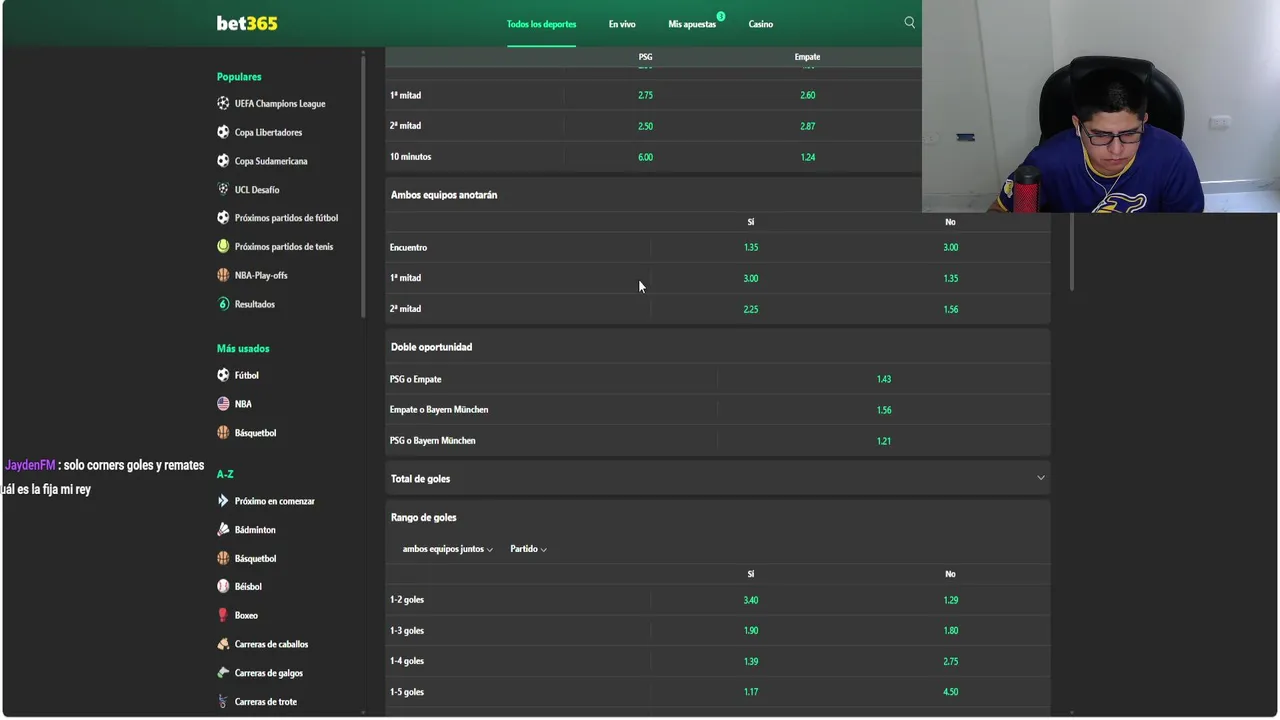Open Próximos partidos de tenis link
Image resolution: width=1280 pixels, height=720 pixels.
point(284,246)
